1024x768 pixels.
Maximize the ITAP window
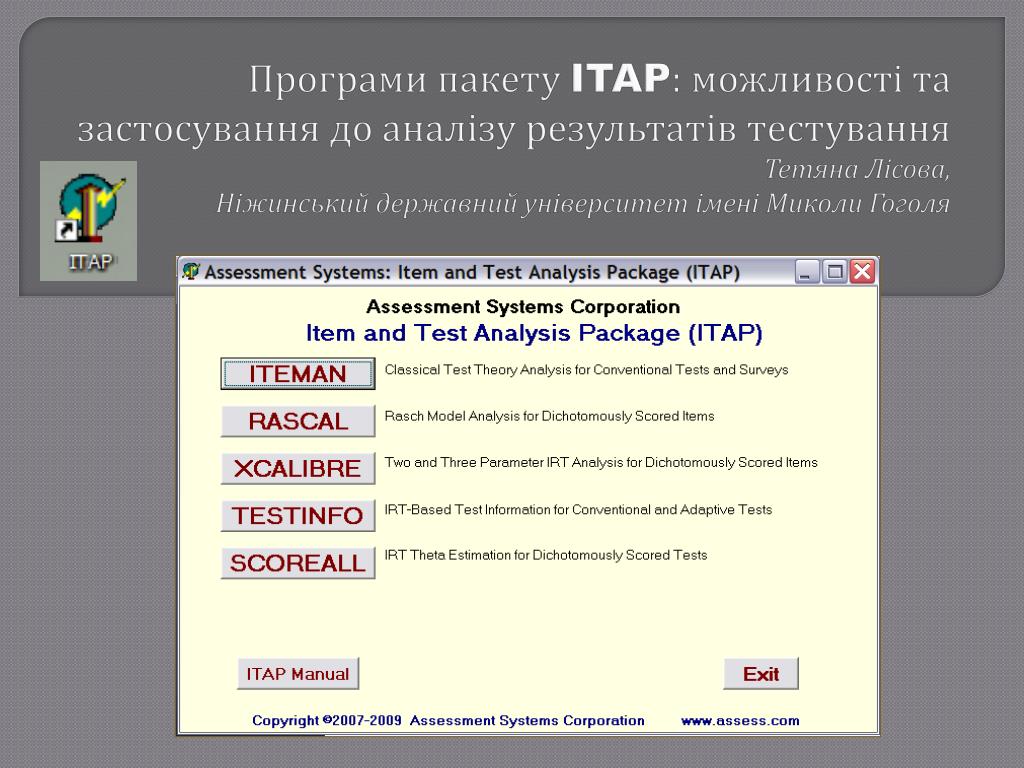pyautogui.click(x=835, y=272)
